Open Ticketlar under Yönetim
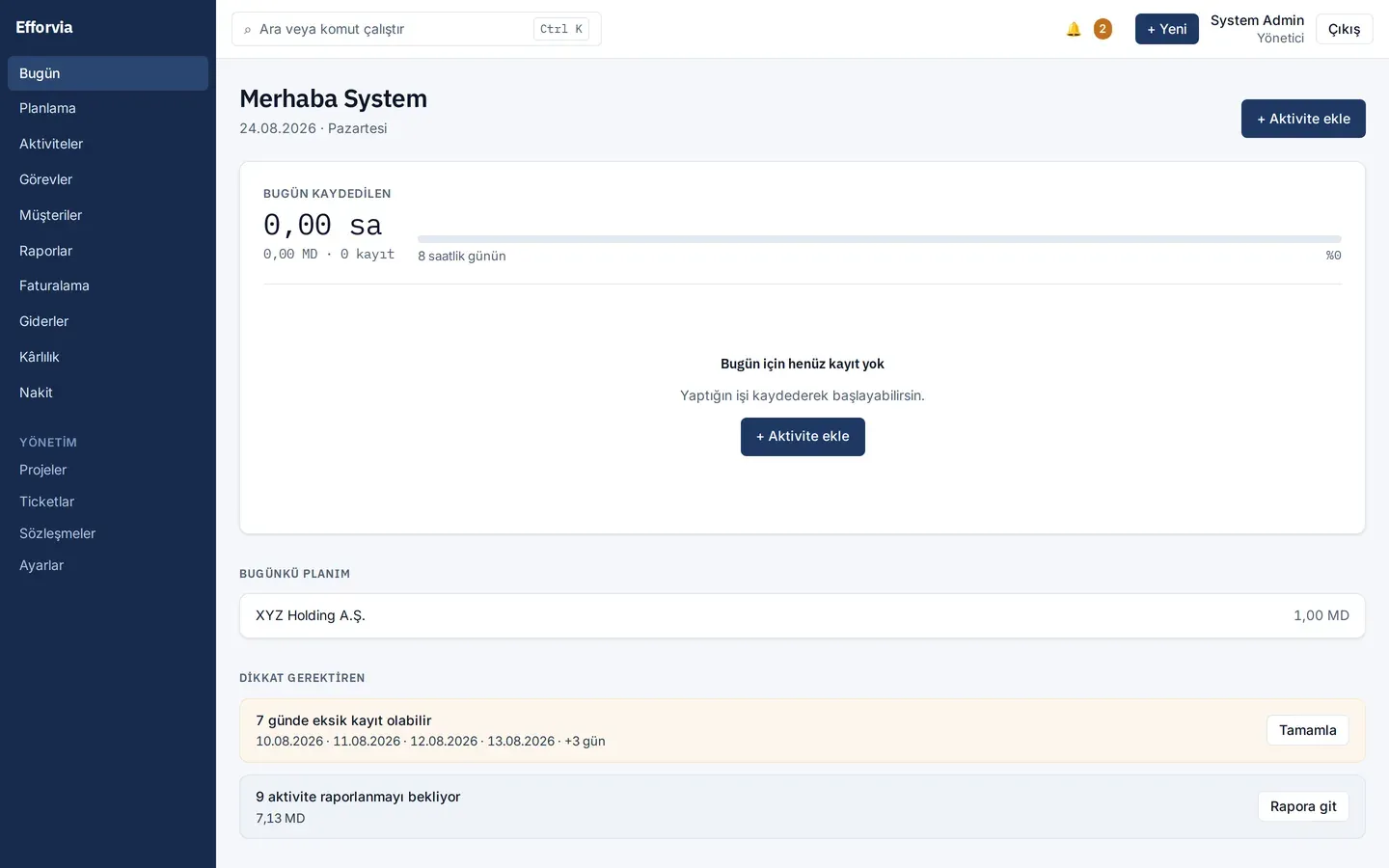 tap(108, 502)
